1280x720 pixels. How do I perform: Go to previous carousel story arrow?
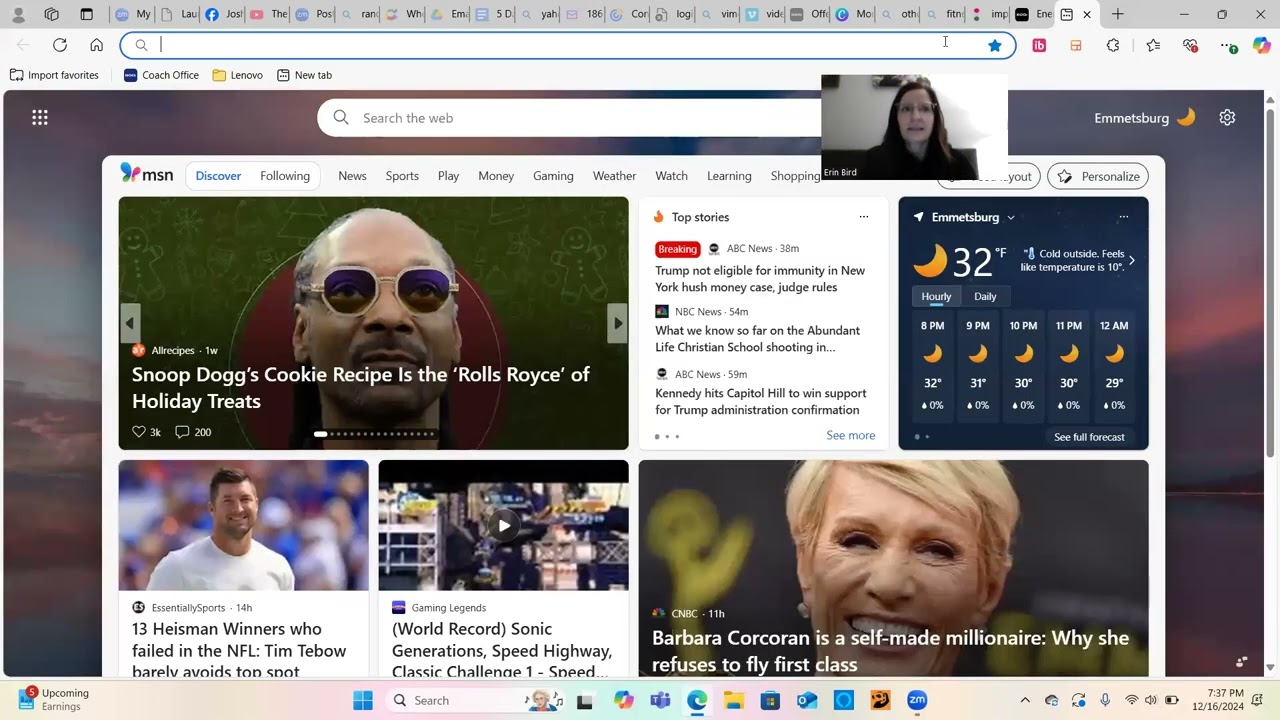tap(130, 323)
